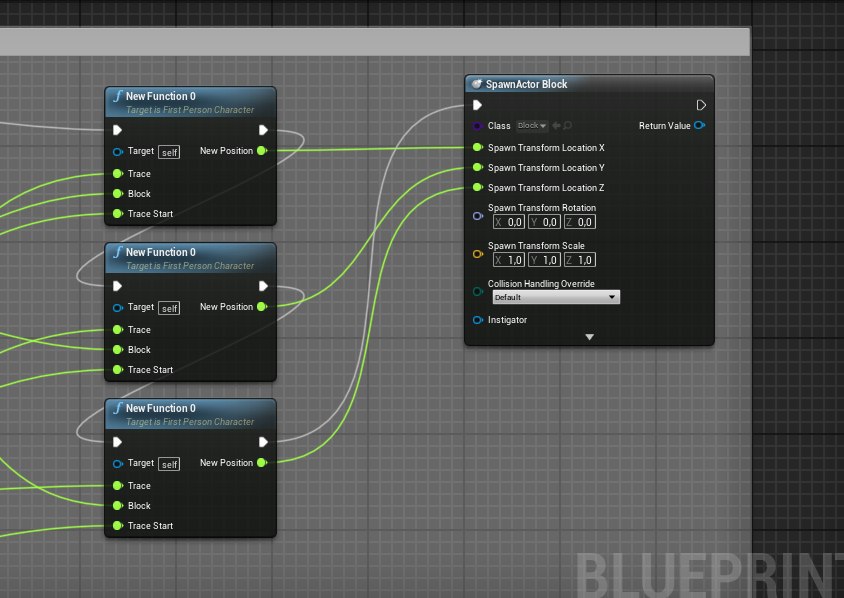This screenshot has height=598, width=844.
Task: Click the Spawn Transform Location Y pin
Action: tap(477, 167)
